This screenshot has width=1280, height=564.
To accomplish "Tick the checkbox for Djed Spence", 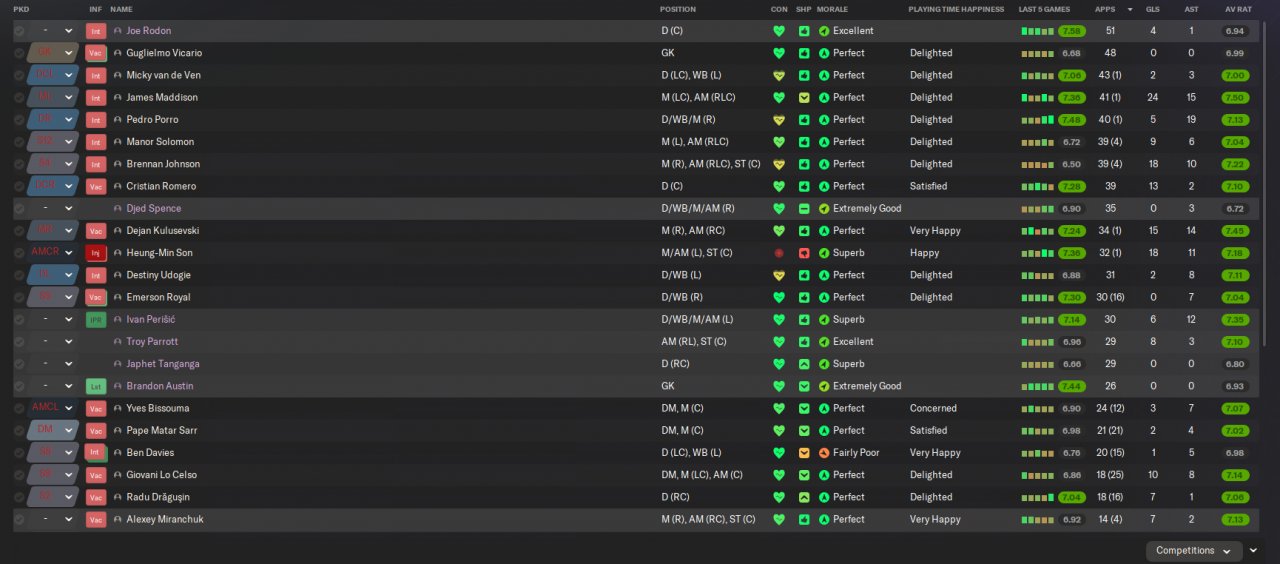I will click(19, 209).
